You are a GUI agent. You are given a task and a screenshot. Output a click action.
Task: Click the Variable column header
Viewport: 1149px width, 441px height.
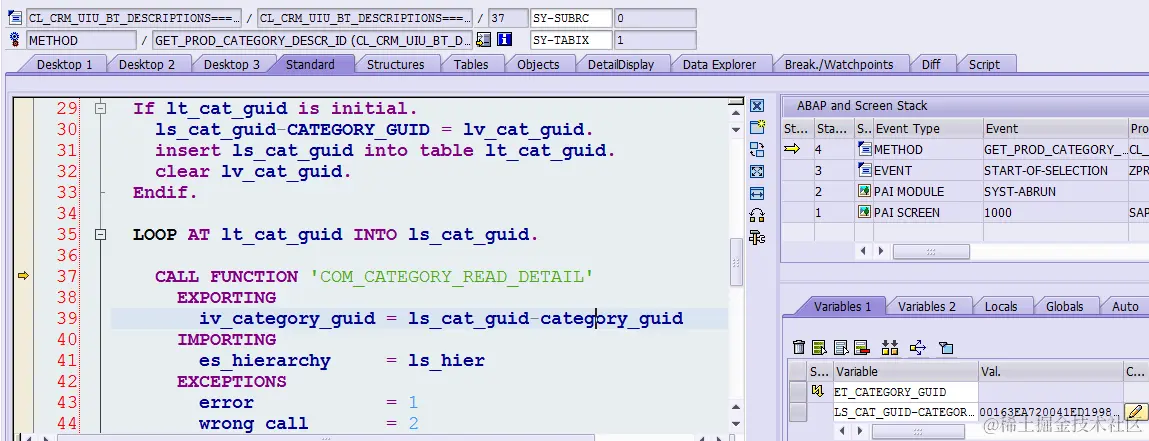point(905,371)
